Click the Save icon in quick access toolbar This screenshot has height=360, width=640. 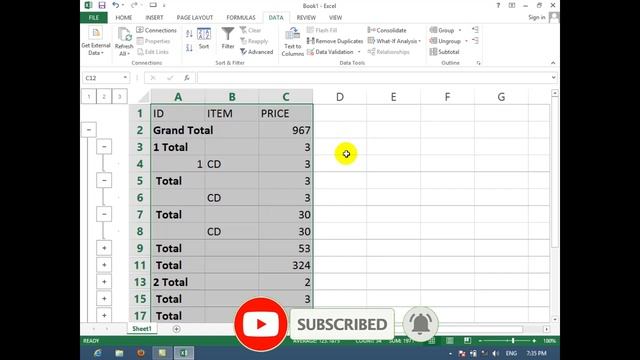102,5
